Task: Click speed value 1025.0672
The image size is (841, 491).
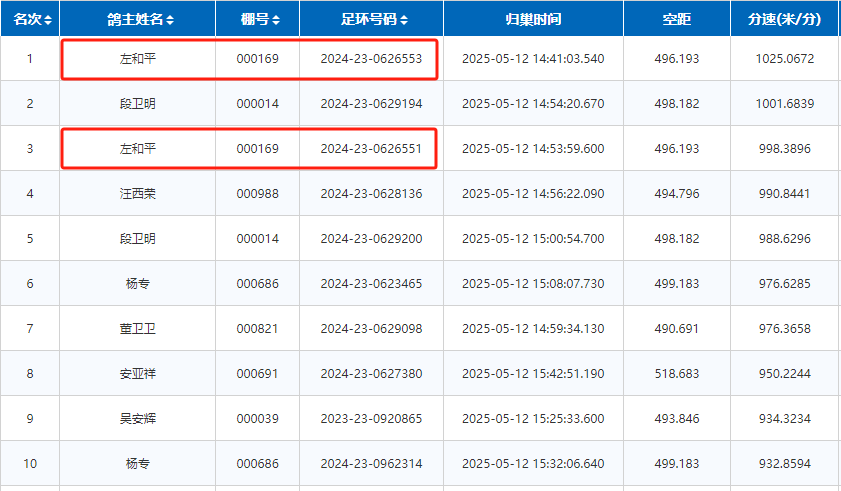Action: point(785,59)
